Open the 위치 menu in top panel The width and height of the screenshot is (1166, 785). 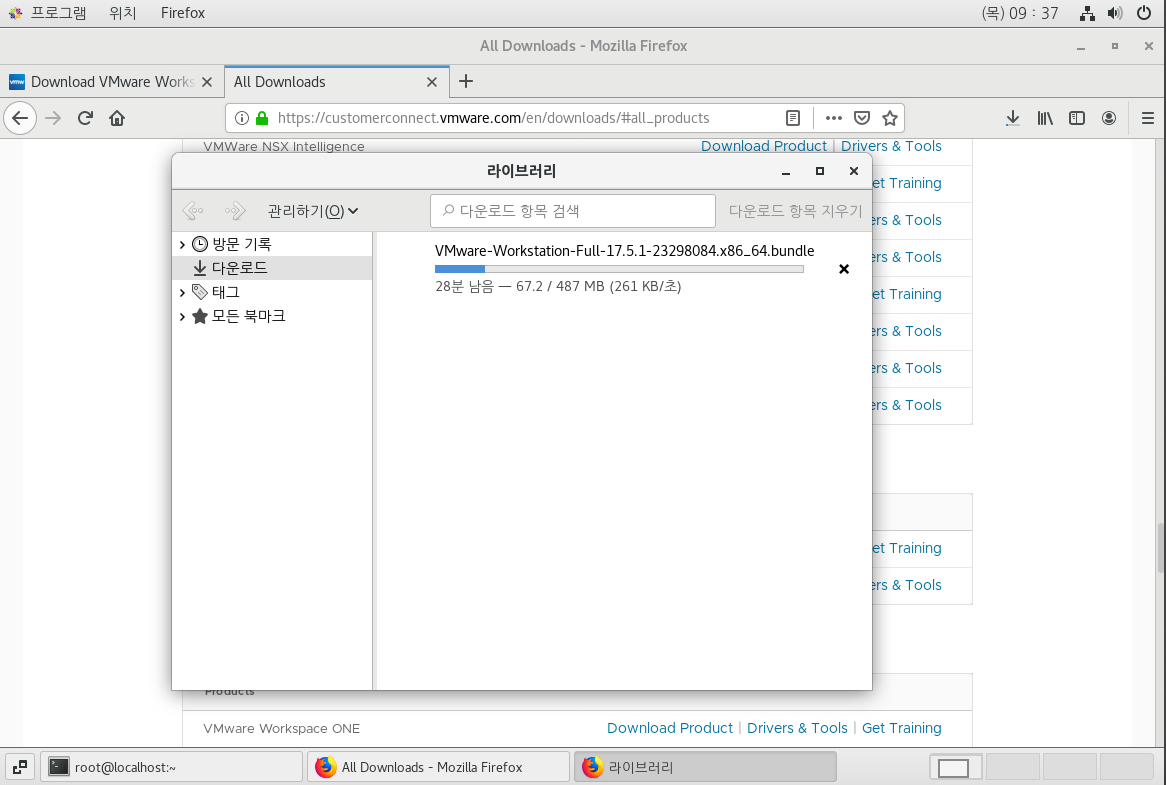click(x=123, y=13)
